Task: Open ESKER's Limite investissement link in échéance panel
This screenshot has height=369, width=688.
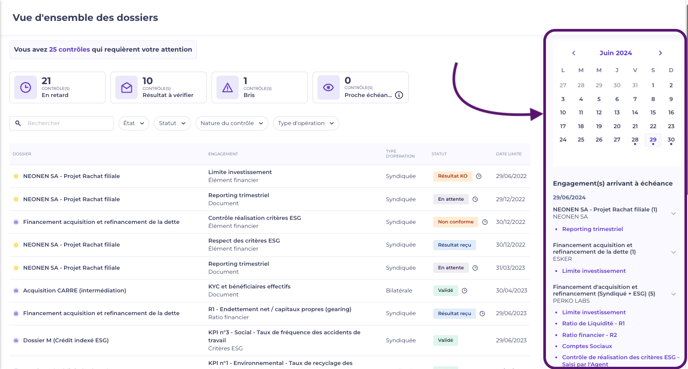Action: click(594, 271)
